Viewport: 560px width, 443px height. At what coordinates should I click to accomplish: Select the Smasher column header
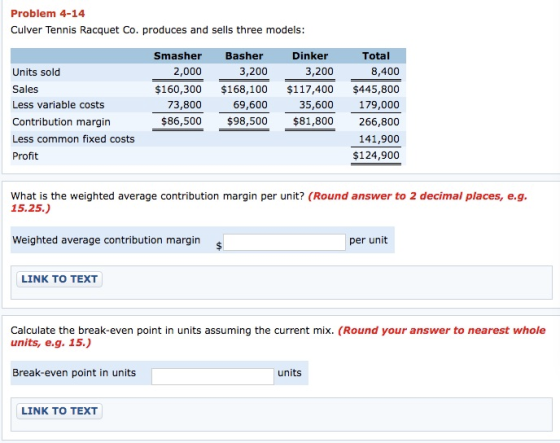[178, 56]
